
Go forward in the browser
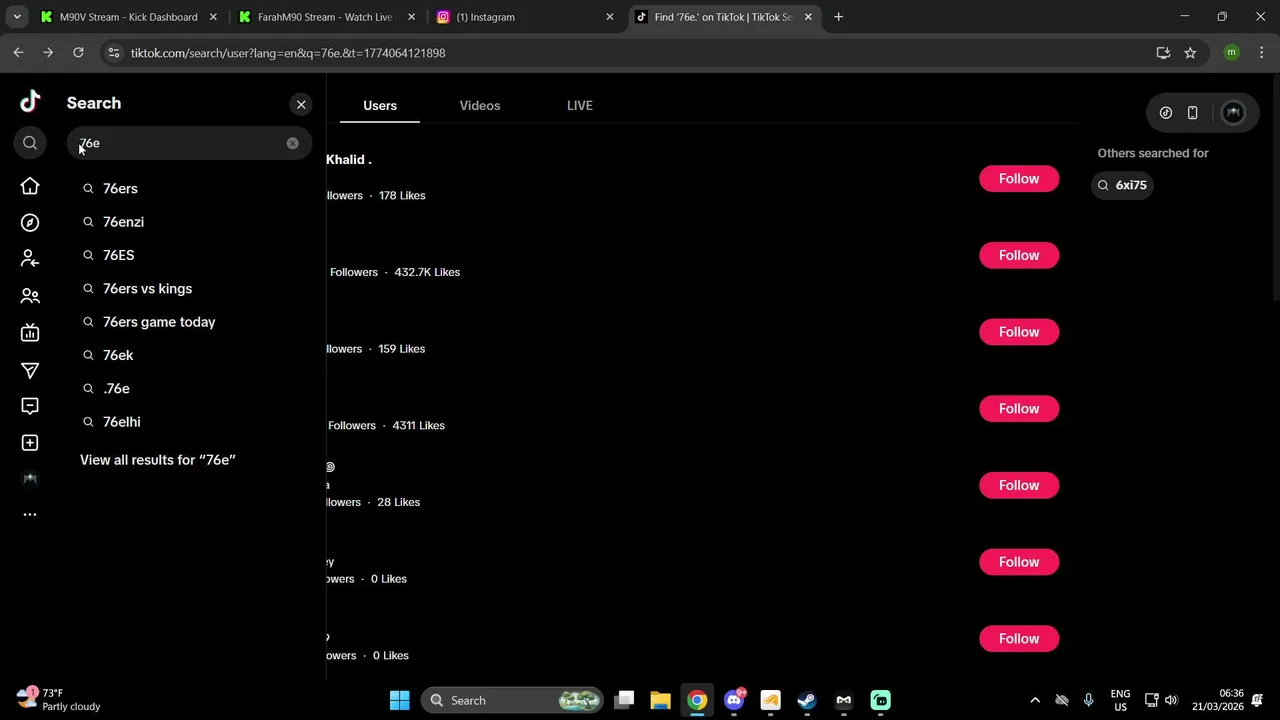pyautogui.click(x=48, y=53)
